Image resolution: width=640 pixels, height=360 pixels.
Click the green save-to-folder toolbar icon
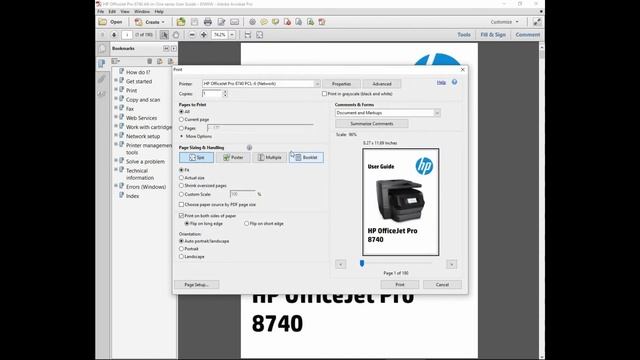click(x=181, y=22)
